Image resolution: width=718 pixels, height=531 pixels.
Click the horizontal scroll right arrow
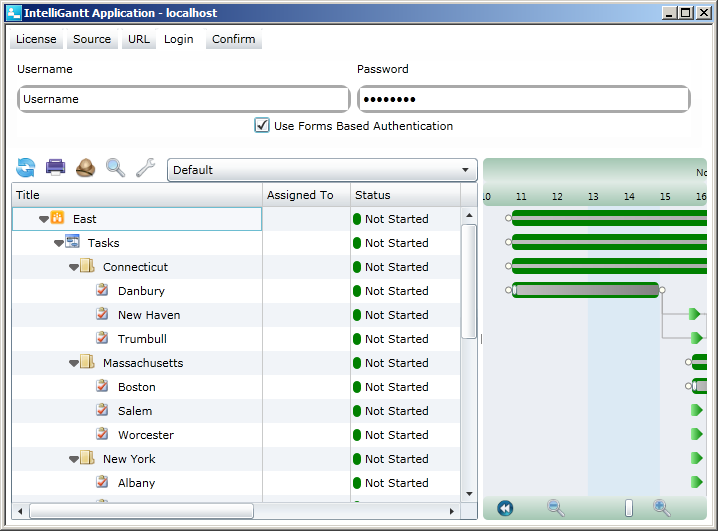point(452,511)
